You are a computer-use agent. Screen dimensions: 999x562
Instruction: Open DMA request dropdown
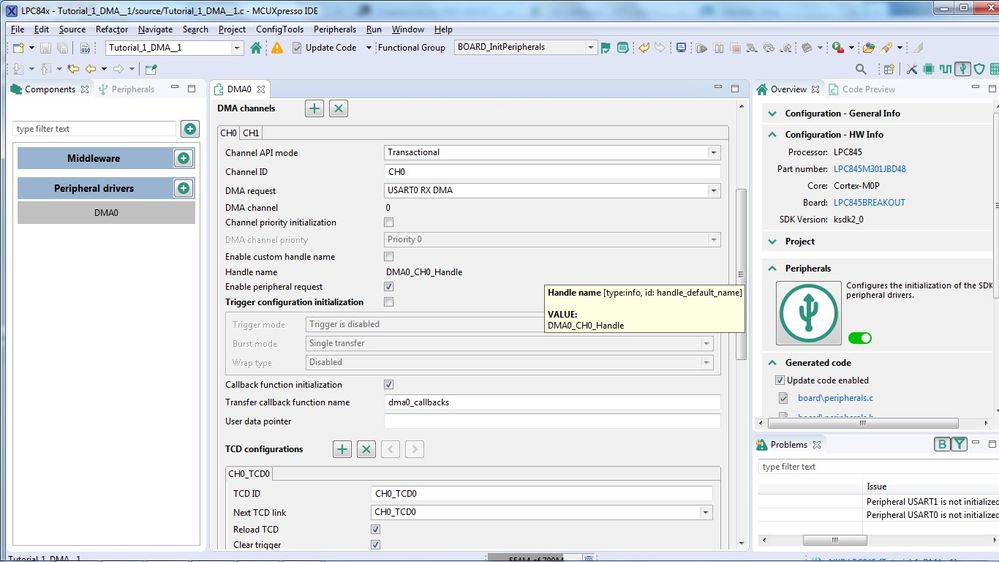coord(714,191)
